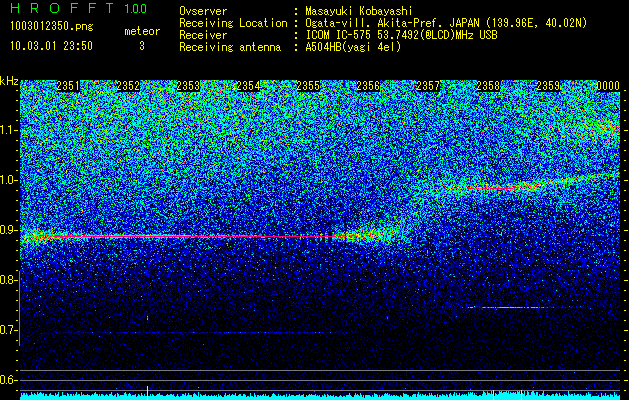629x400 pixels.
Task: Click the 2358 time marker
Action: tap(488, 86)
